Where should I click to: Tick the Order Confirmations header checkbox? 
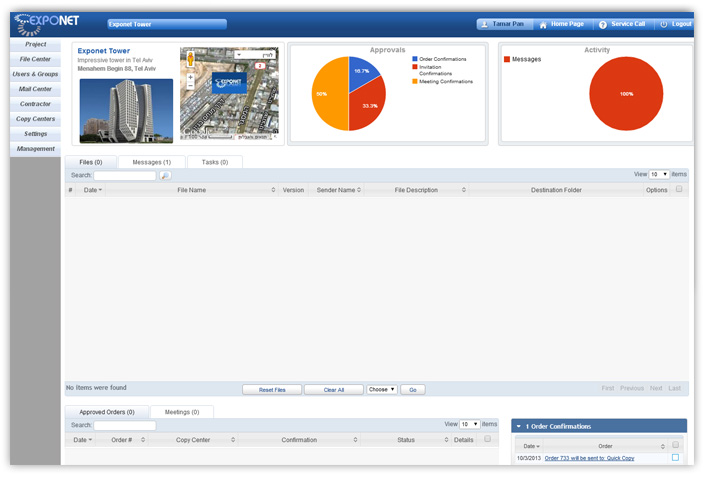[675, 445]
